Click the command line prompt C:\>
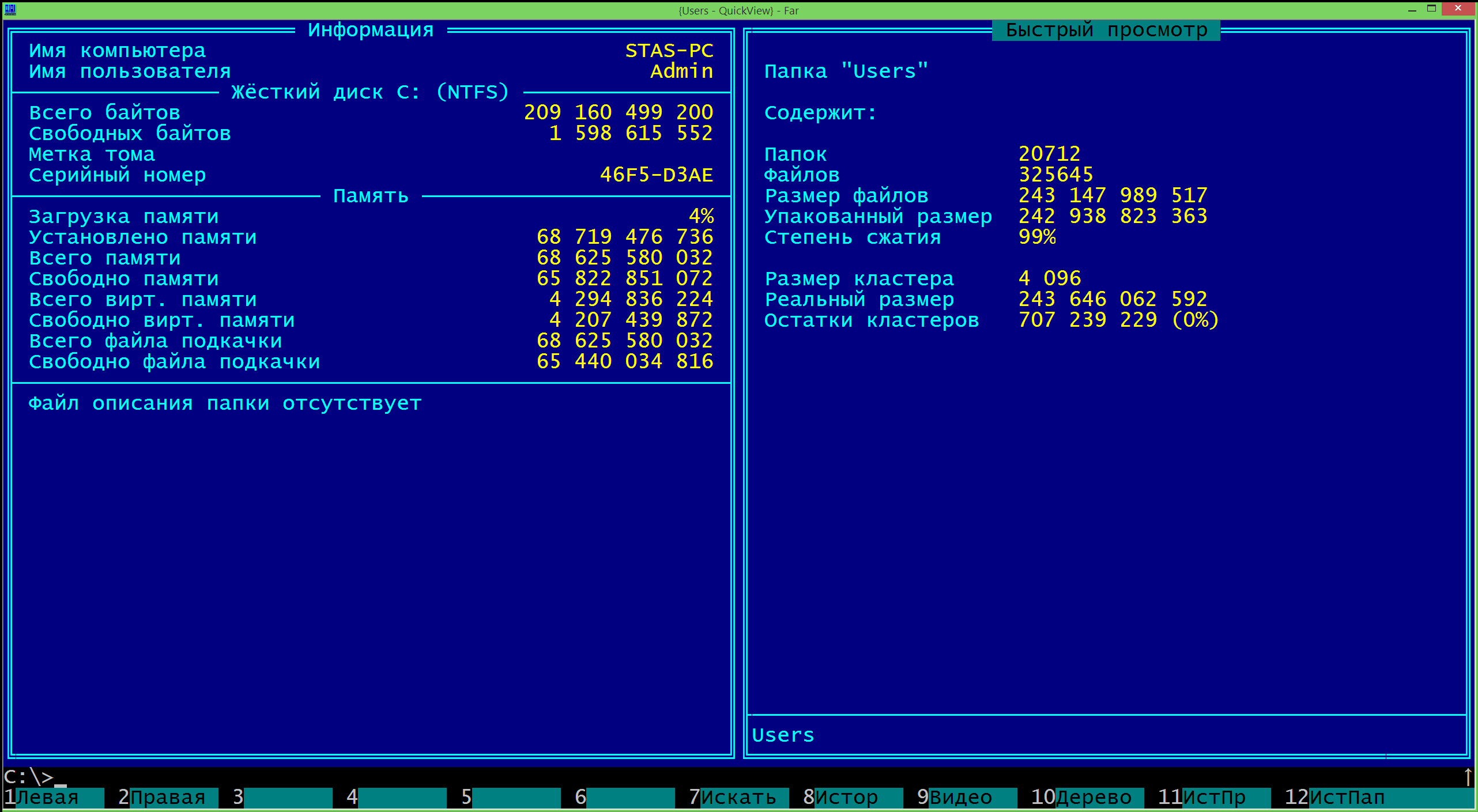Screen dimensions: 1478x812 coord(29,777)
